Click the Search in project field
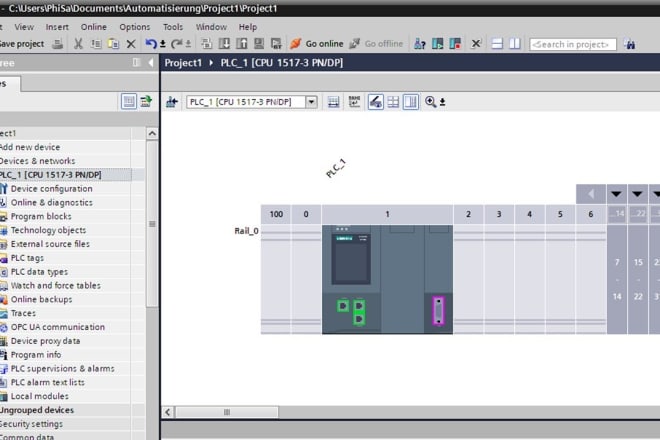The height and width of the screenshot is (440, 660). (573, 44)
